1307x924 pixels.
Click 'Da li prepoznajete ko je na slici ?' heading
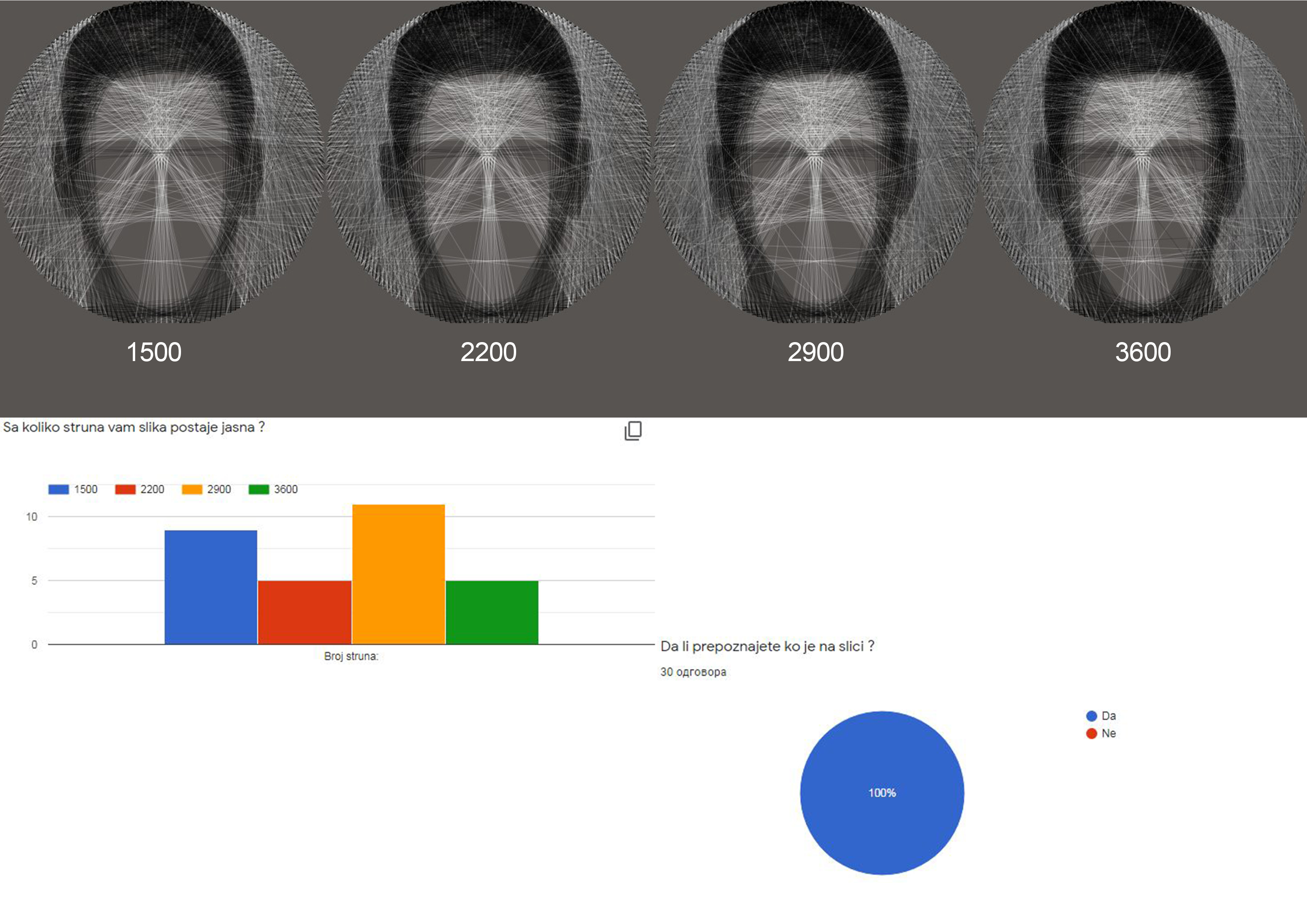768,646
